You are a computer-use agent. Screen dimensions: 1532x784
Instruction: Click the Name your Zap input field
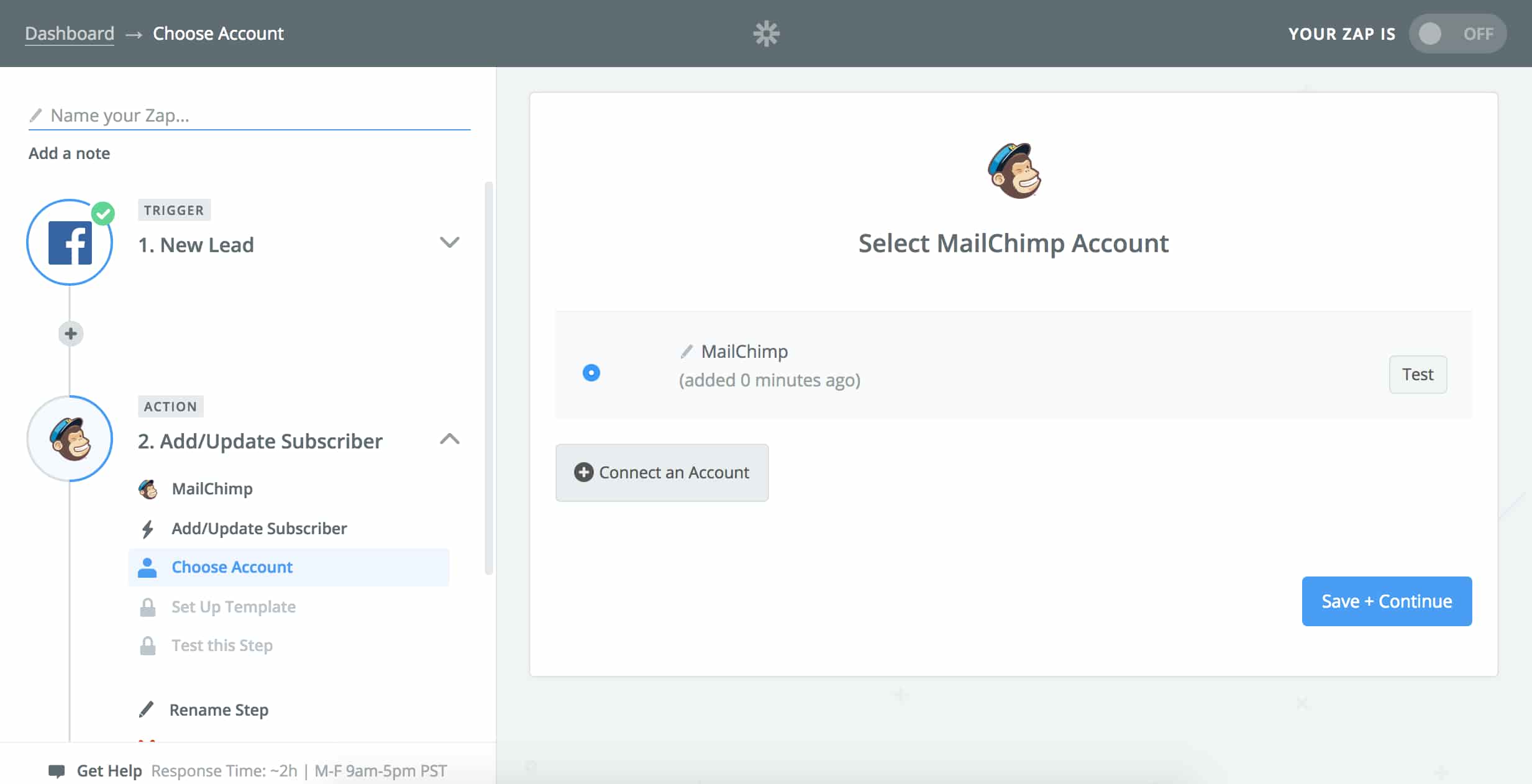point(250,116)
